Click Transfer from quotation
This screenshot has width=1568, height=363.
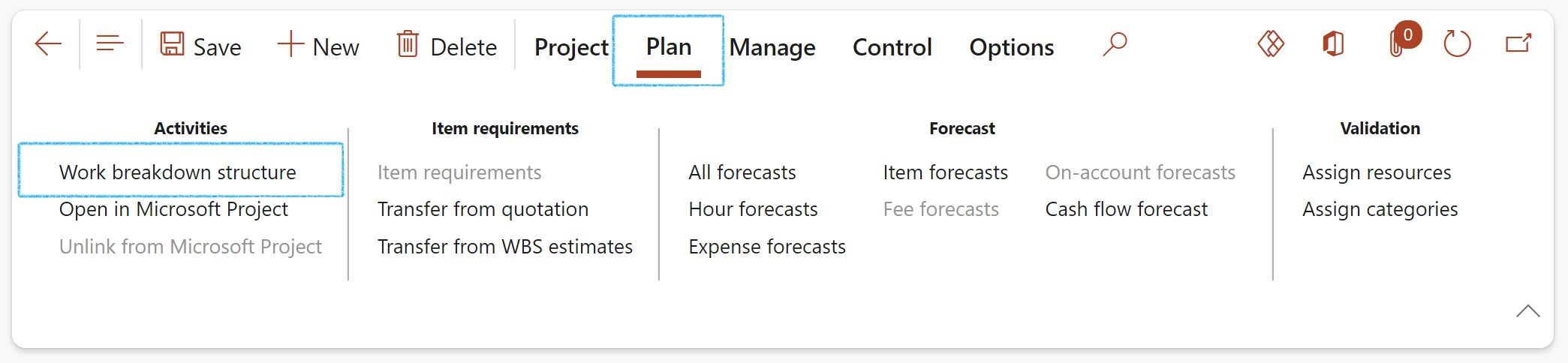[x=483, y=209]
